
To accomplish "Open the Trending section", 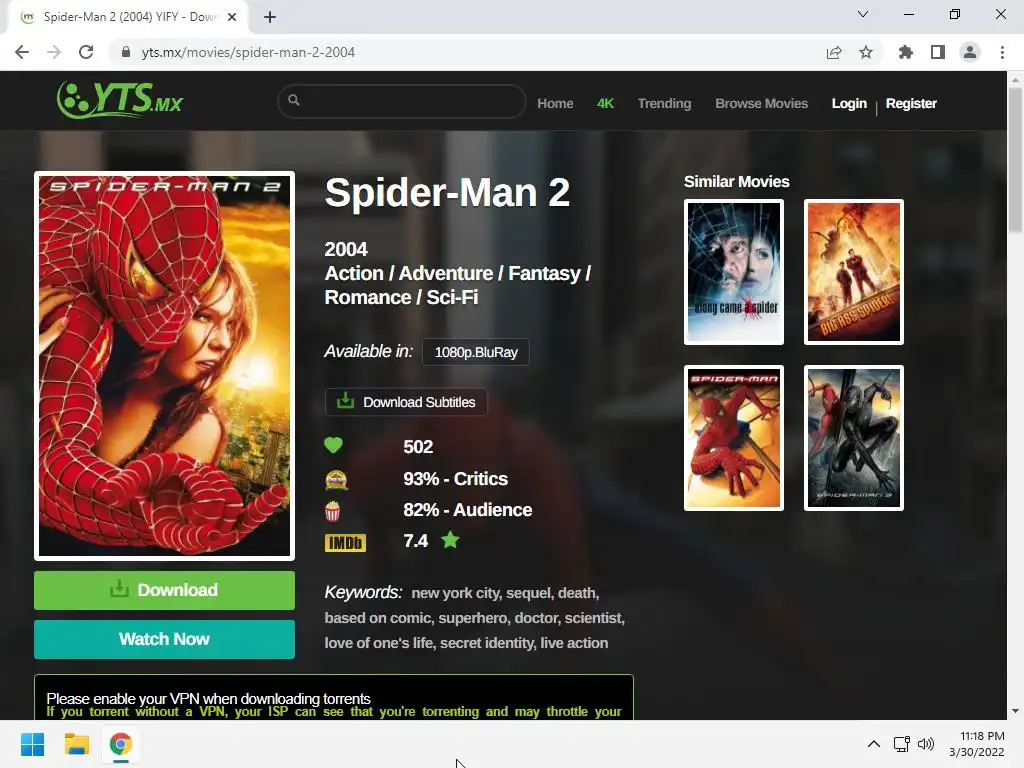I will coord(664,103).
